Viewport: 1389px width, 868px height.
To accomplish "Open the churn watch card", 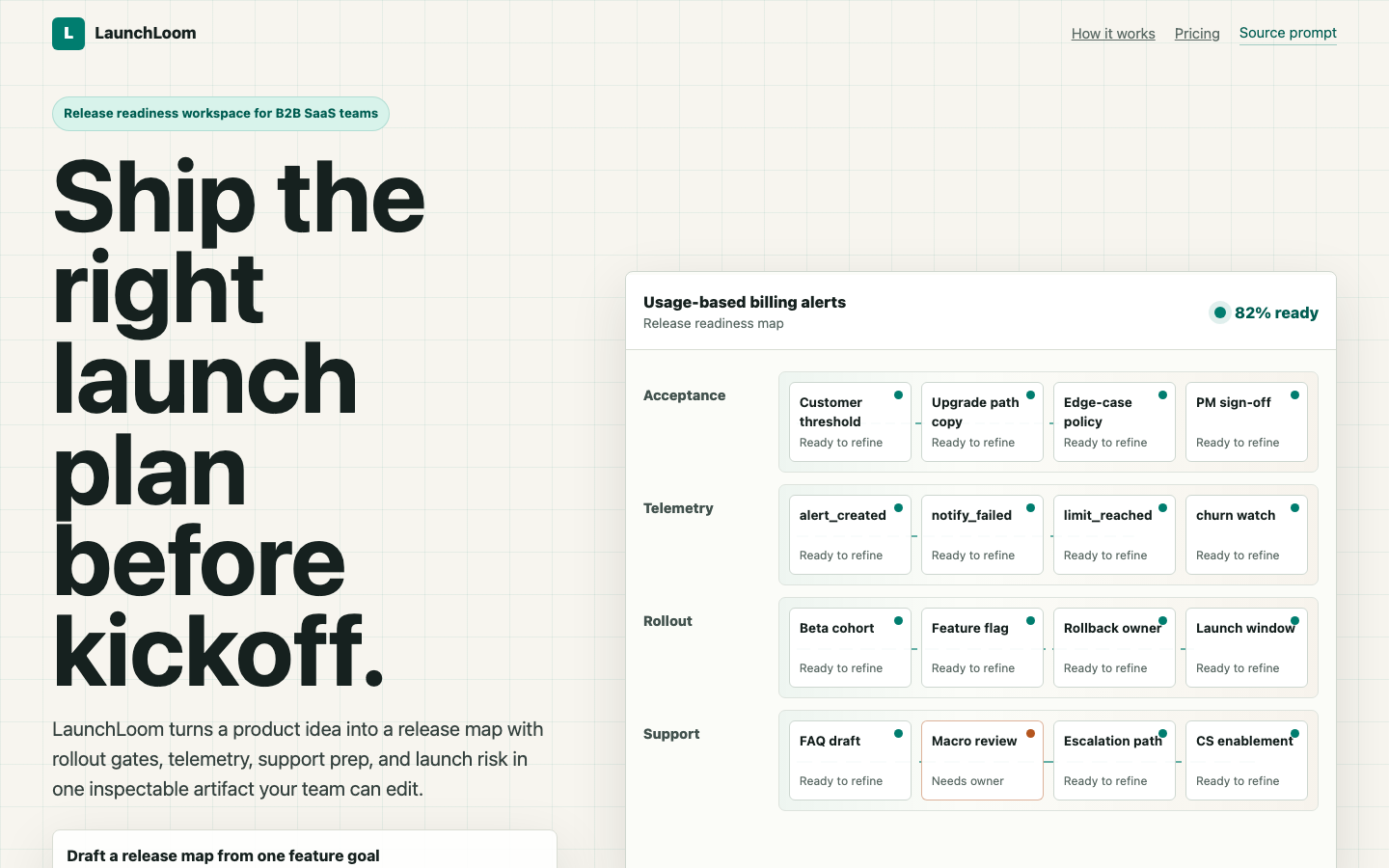I will point(1246,535).
